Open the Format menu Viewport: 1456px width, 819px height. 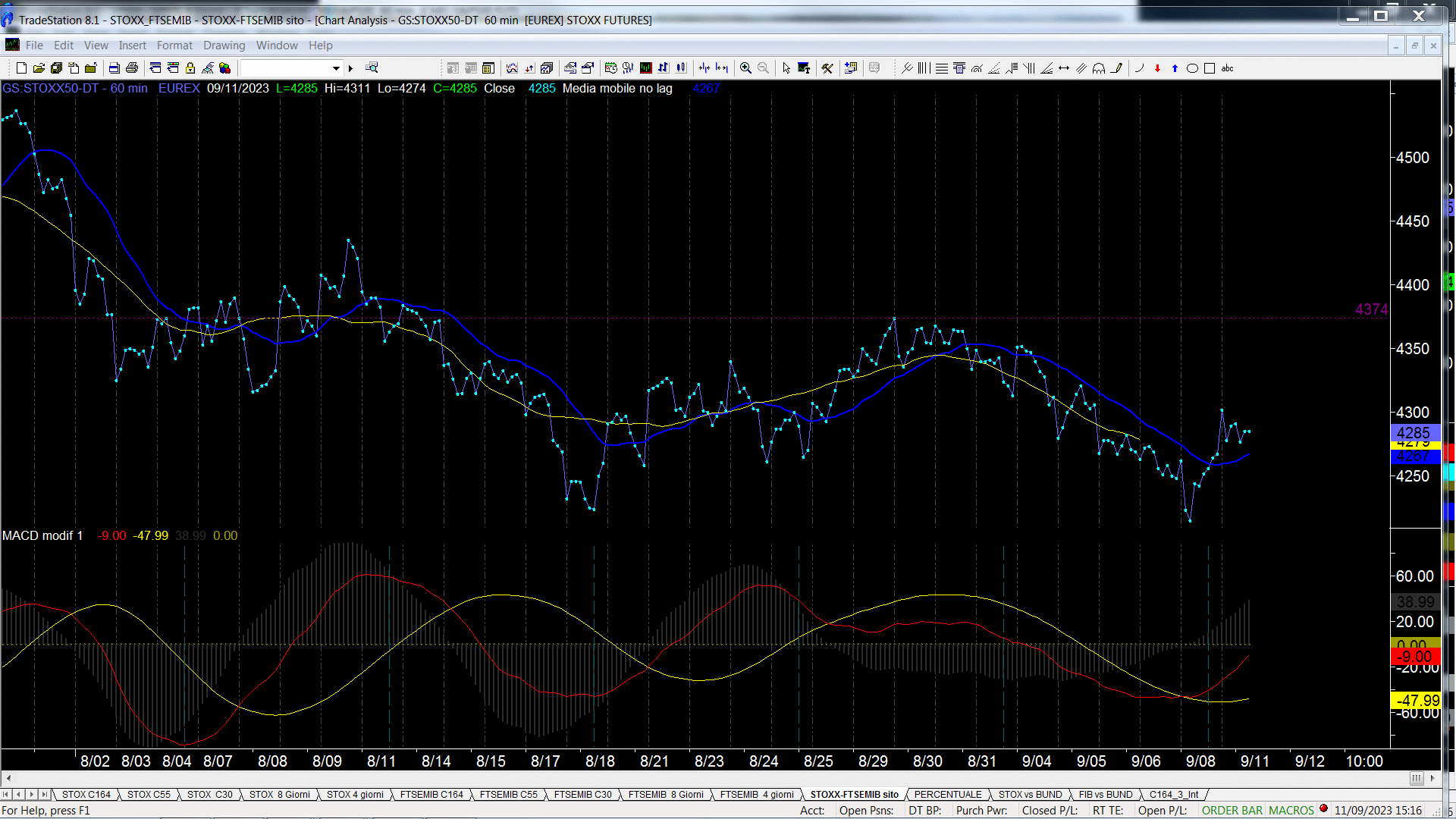(174, 45)
